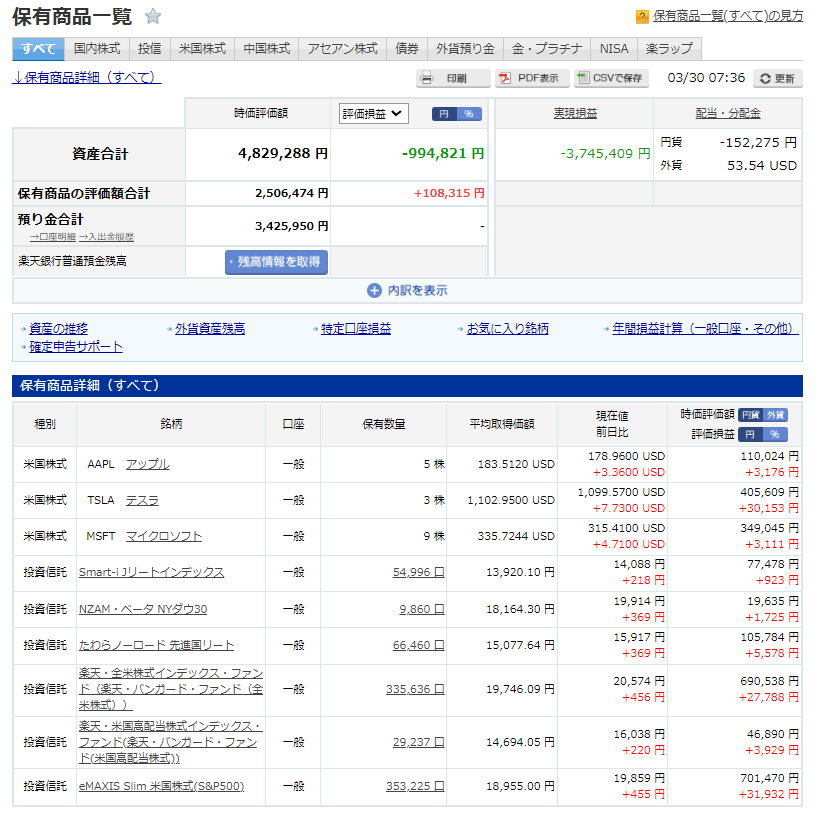
Task: Jump to 保有商品詳細（すべて） anchor link
Action: point(86,78)
